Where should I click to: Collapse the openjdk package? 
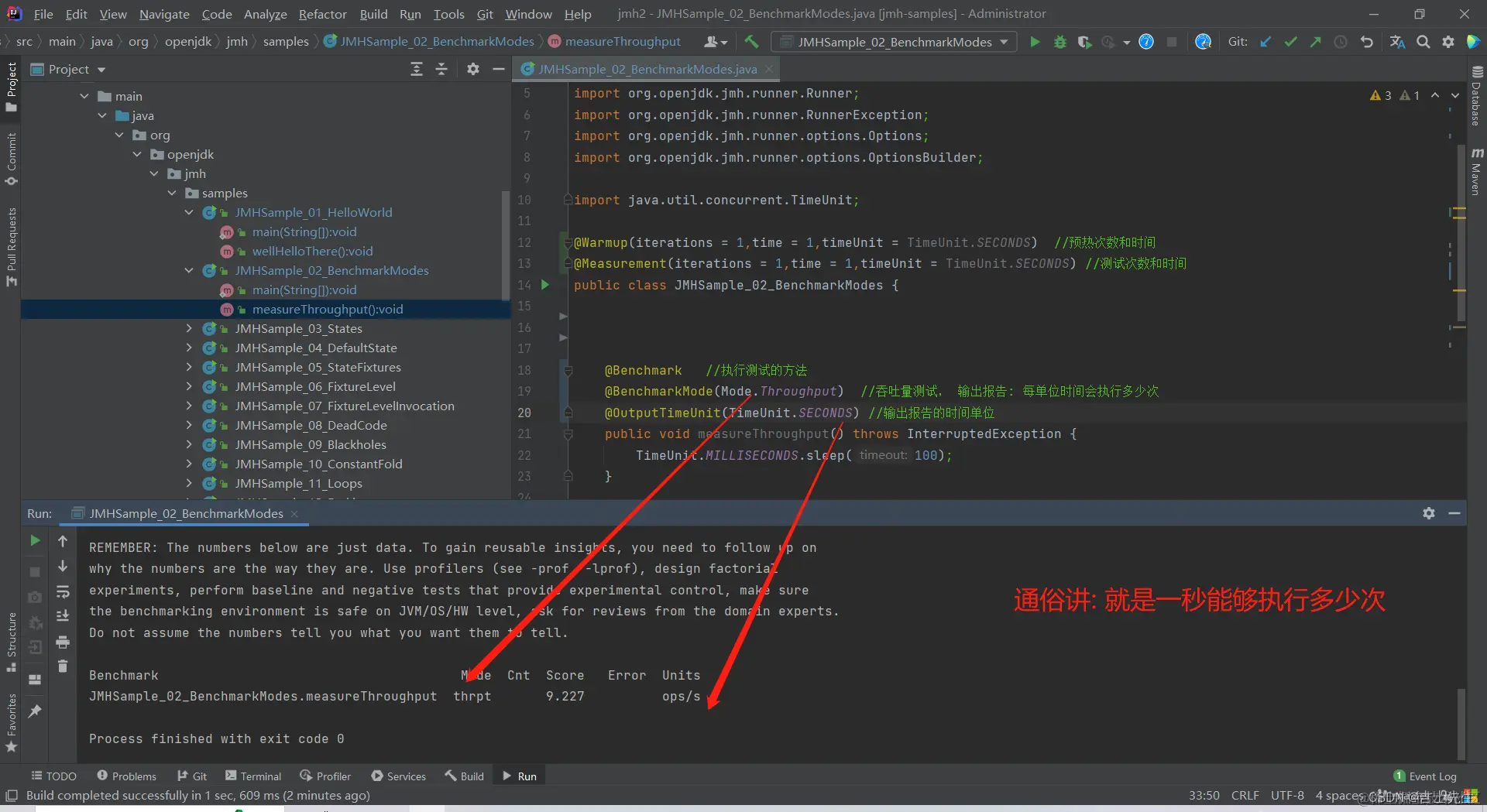pyautogui.click(x=137, y=154)
